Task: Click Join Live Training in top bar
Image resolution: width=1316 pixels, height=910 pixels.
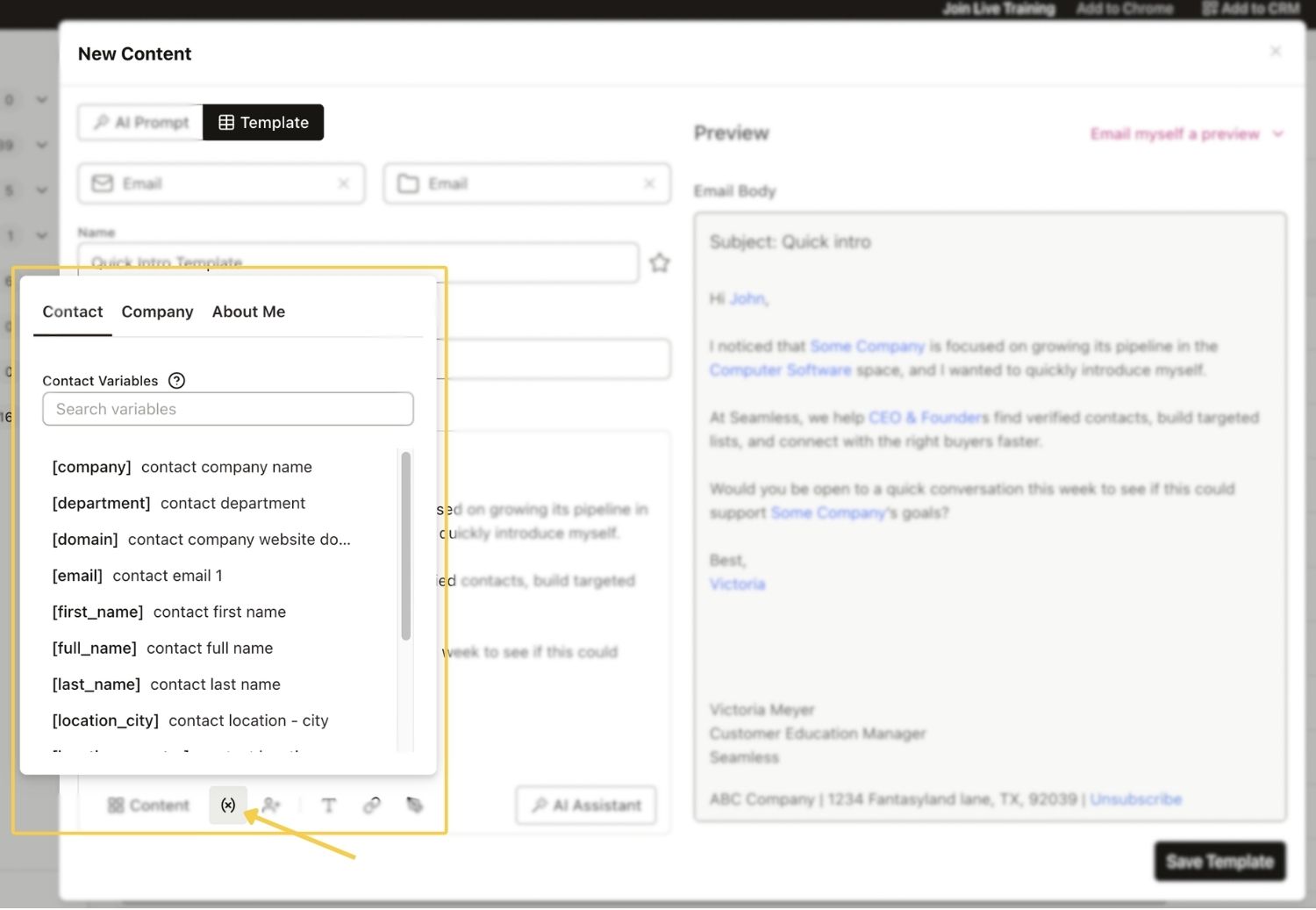Action: [998, 9]
